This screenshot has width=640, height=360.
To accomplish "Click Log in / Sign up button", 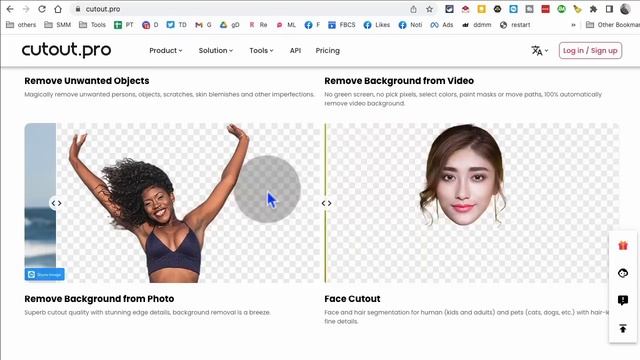I will (590, 51).
